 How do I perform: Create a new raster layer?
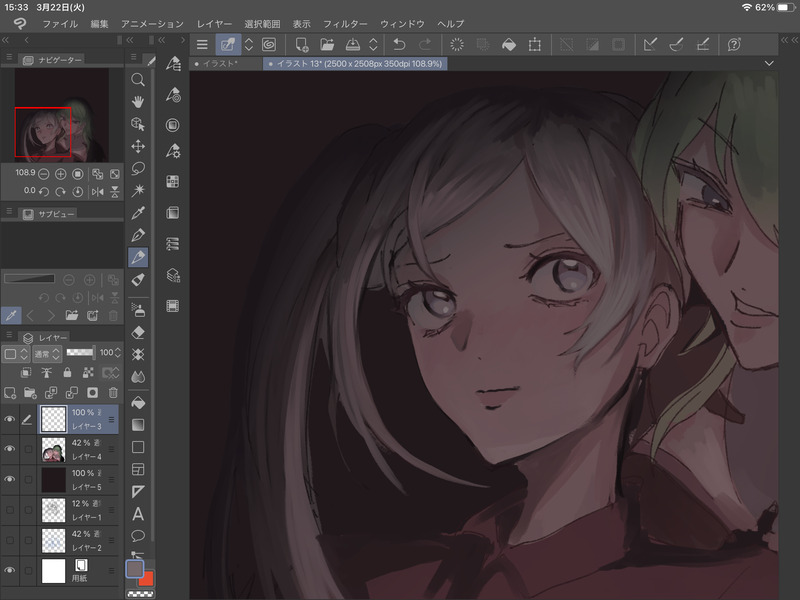point(10,392)
